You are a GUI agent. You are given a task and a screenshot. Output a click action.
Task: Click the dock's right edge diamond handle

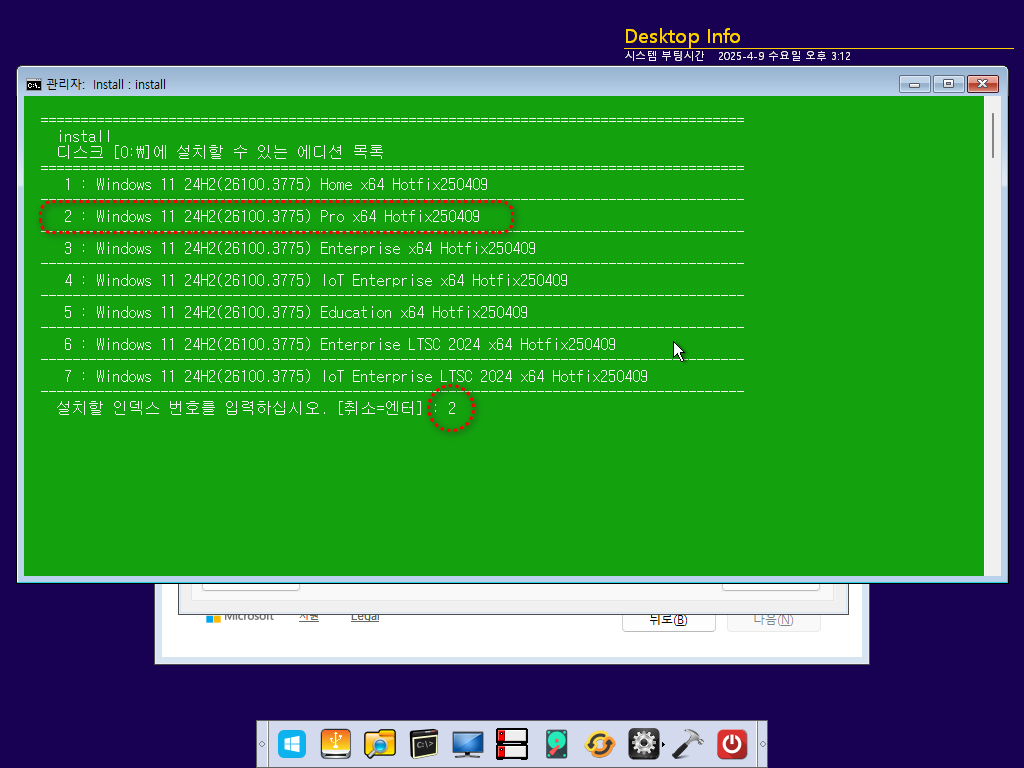point(762,744)
